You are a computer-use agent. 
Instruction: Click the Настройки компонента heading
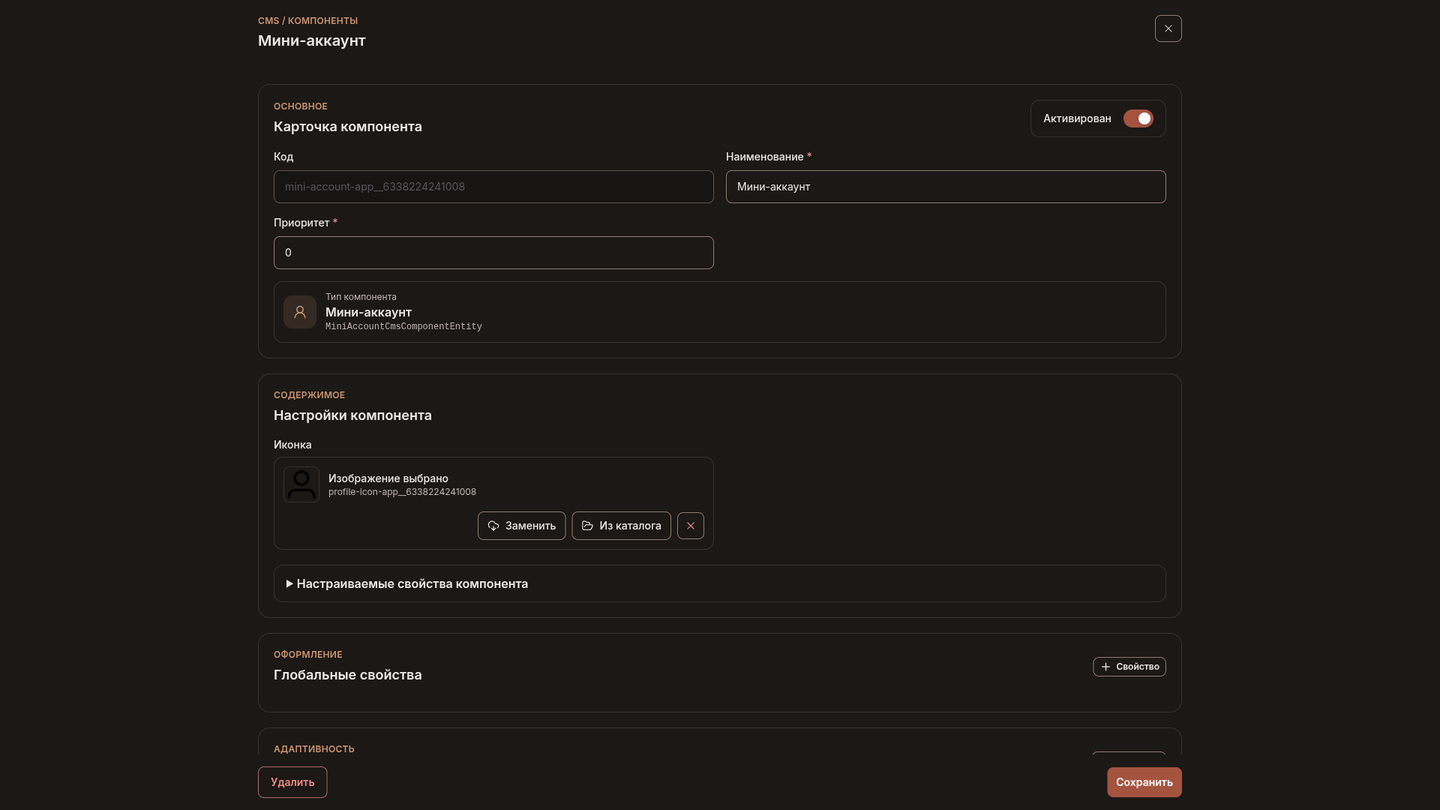point(353,415)
